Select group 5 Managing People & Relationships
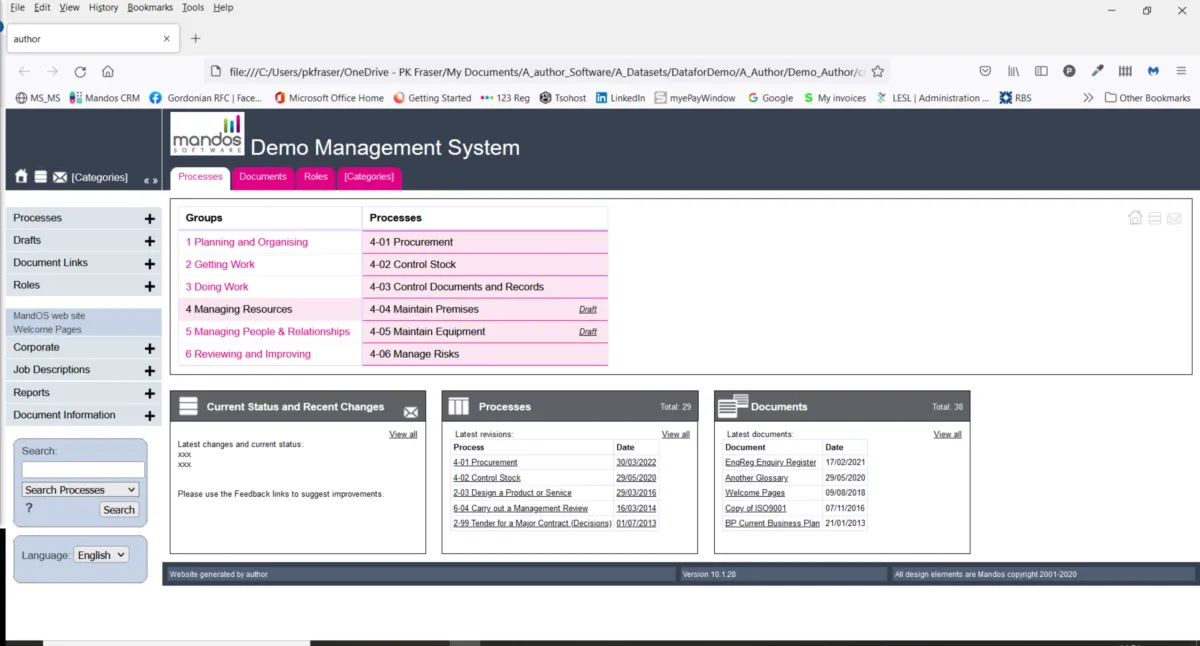Screen dimensions: 1200x646 [268, 332]
